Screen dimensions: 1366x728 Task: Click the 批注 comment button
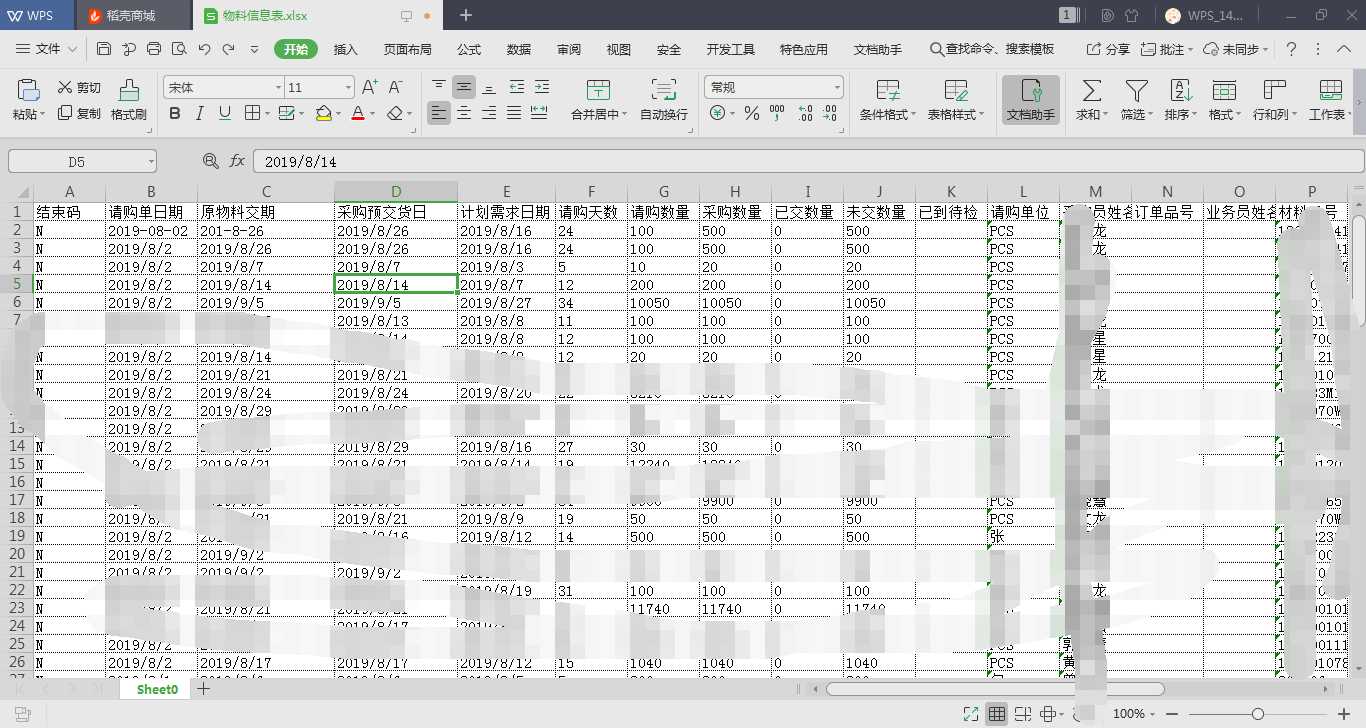coord(1166,49)
